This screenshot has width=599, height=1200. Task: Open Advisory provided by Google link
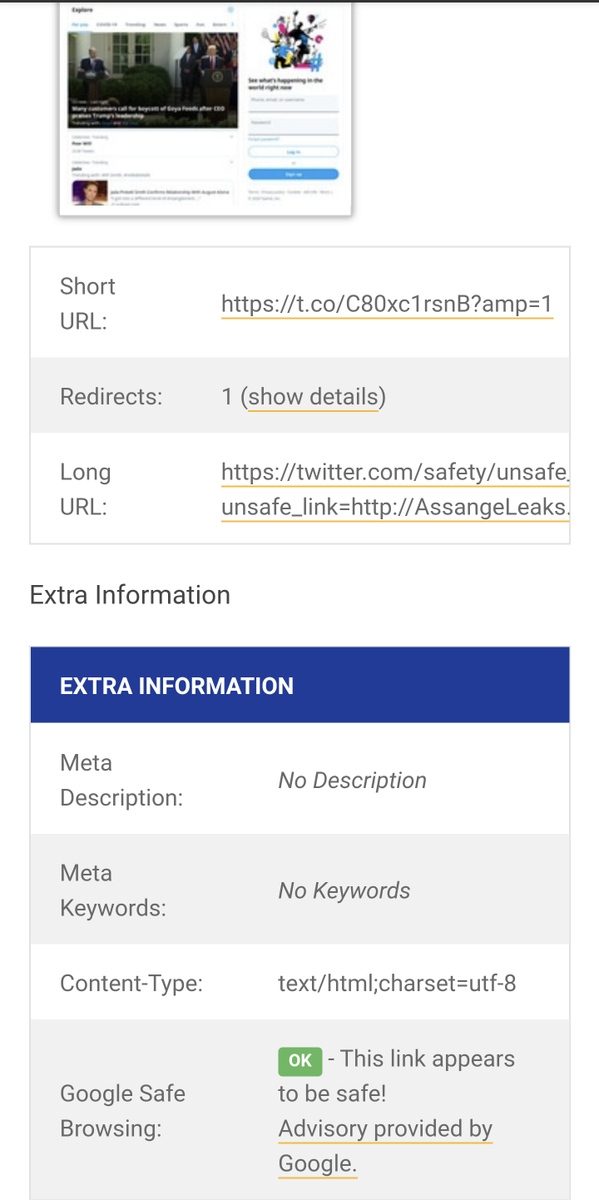(x=385, y=1146)
